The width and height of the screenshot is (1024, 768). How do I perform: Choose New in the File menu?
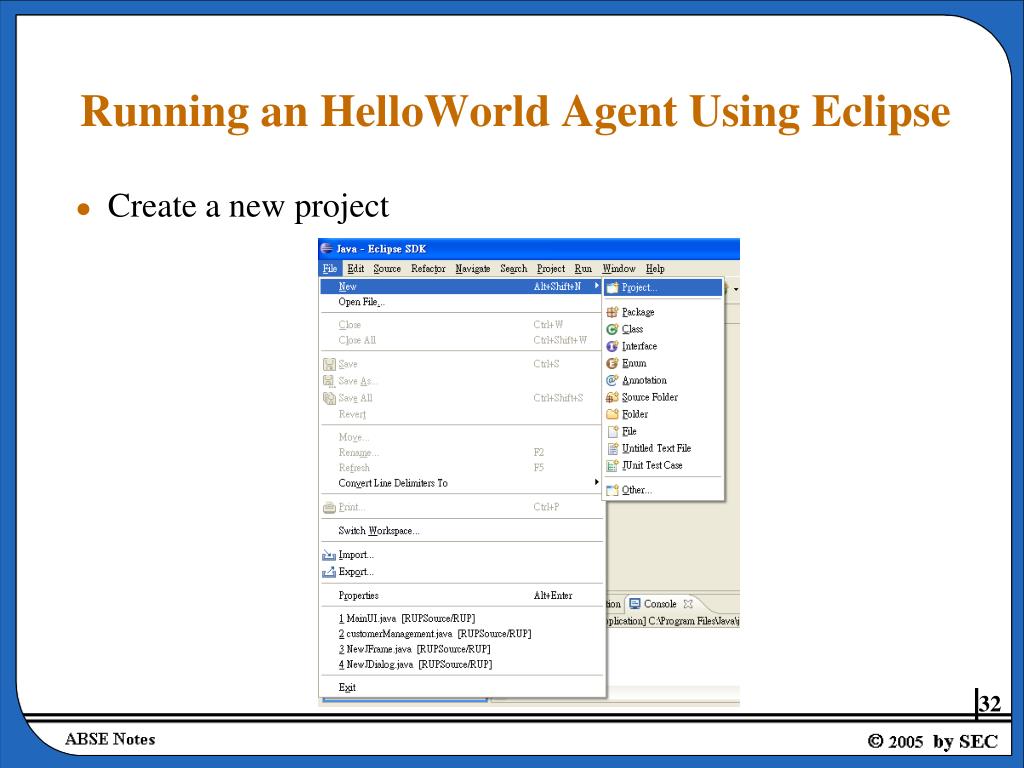click(x=461, y=286)
